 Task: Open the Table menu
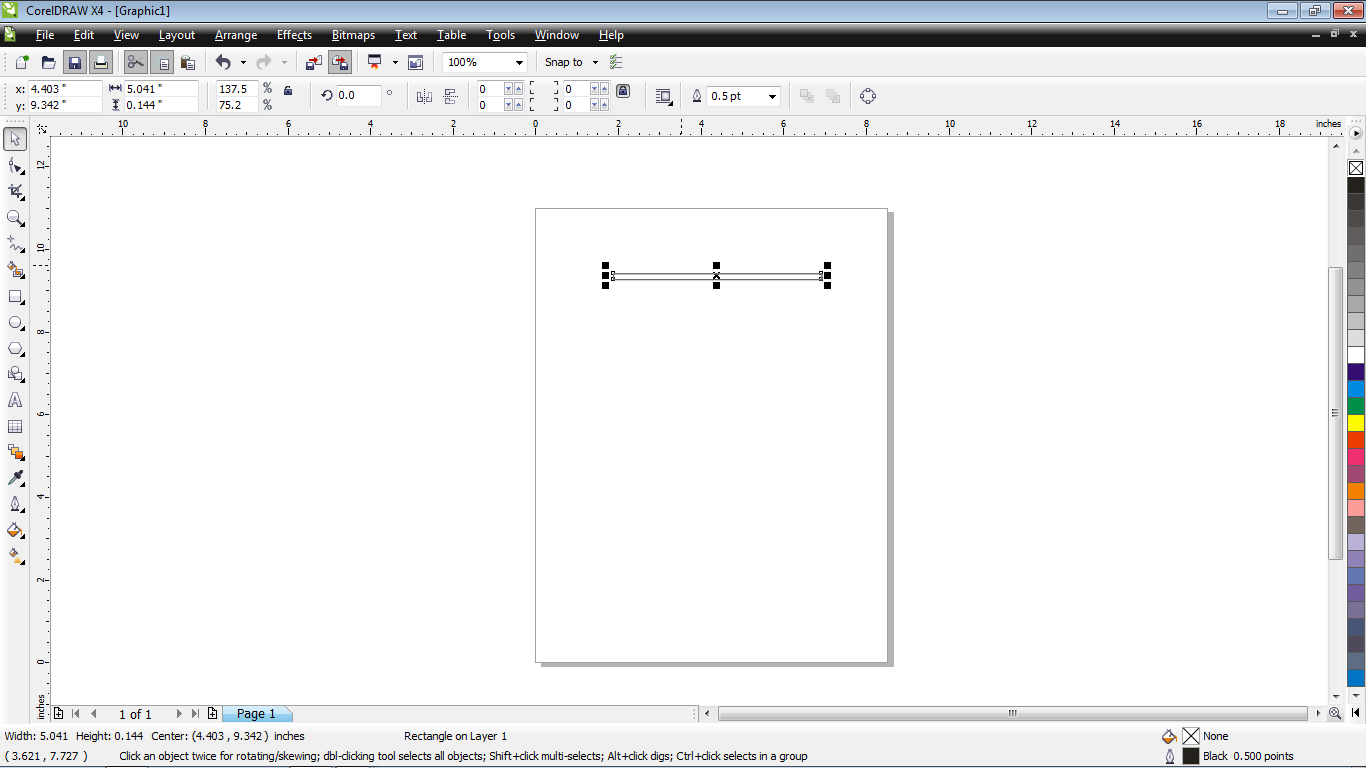click(452, 35)
